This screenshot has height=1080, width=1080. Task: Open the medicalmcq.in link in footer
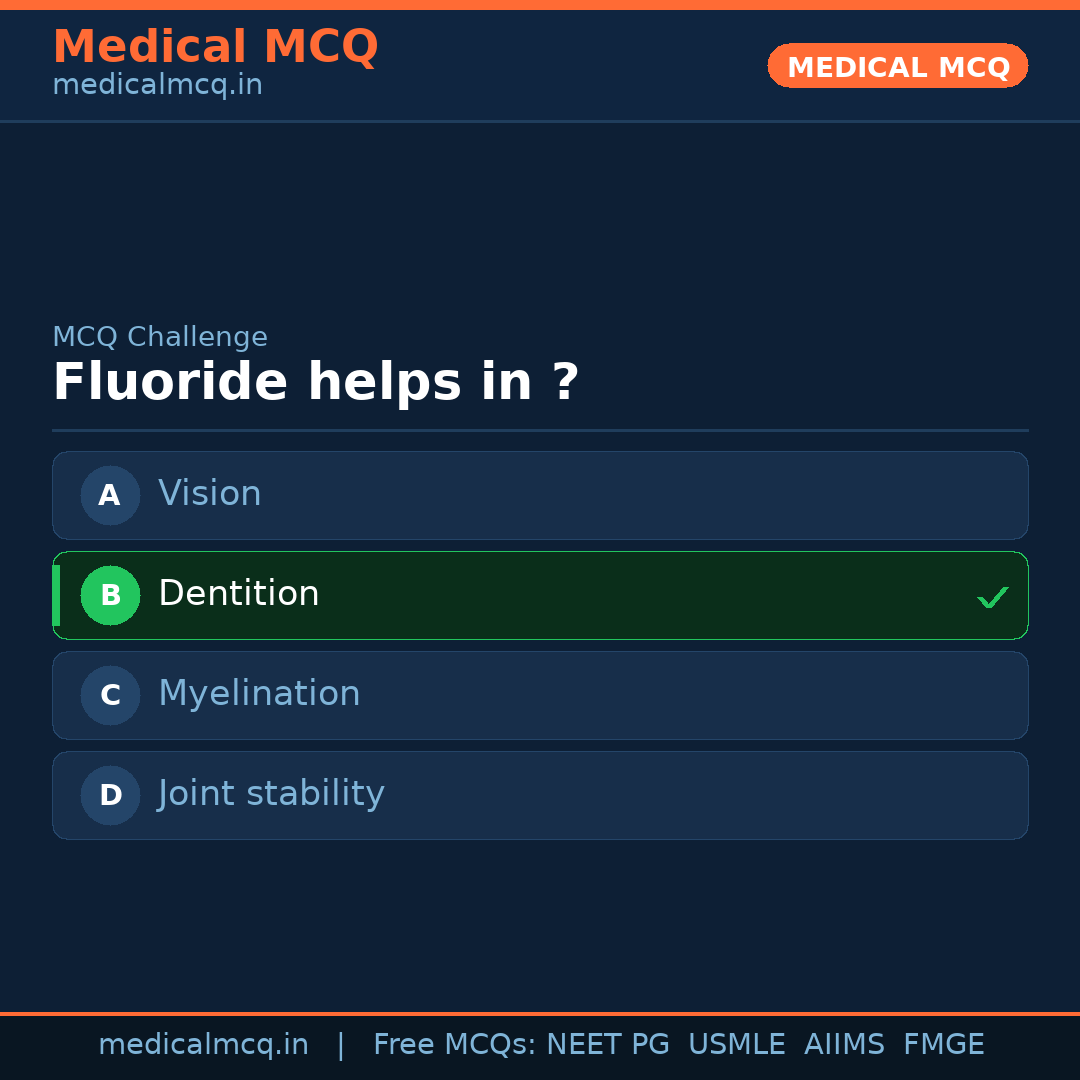click(x=203, y=1045)
